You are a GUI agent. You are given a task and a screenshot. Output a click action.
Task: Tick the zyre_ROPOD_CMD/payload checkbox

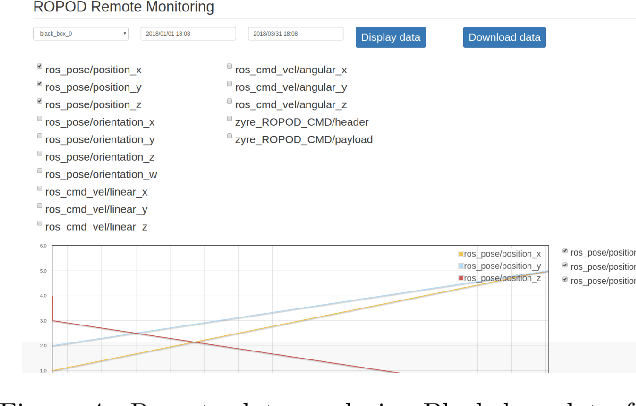(x=230, y=137)
